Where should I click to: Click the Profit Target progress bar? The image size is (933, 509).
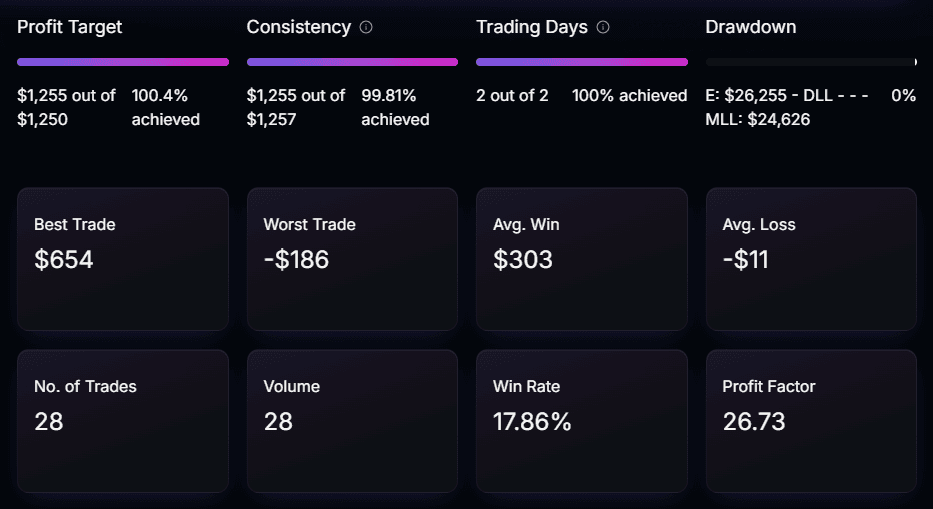click(123, 62)
